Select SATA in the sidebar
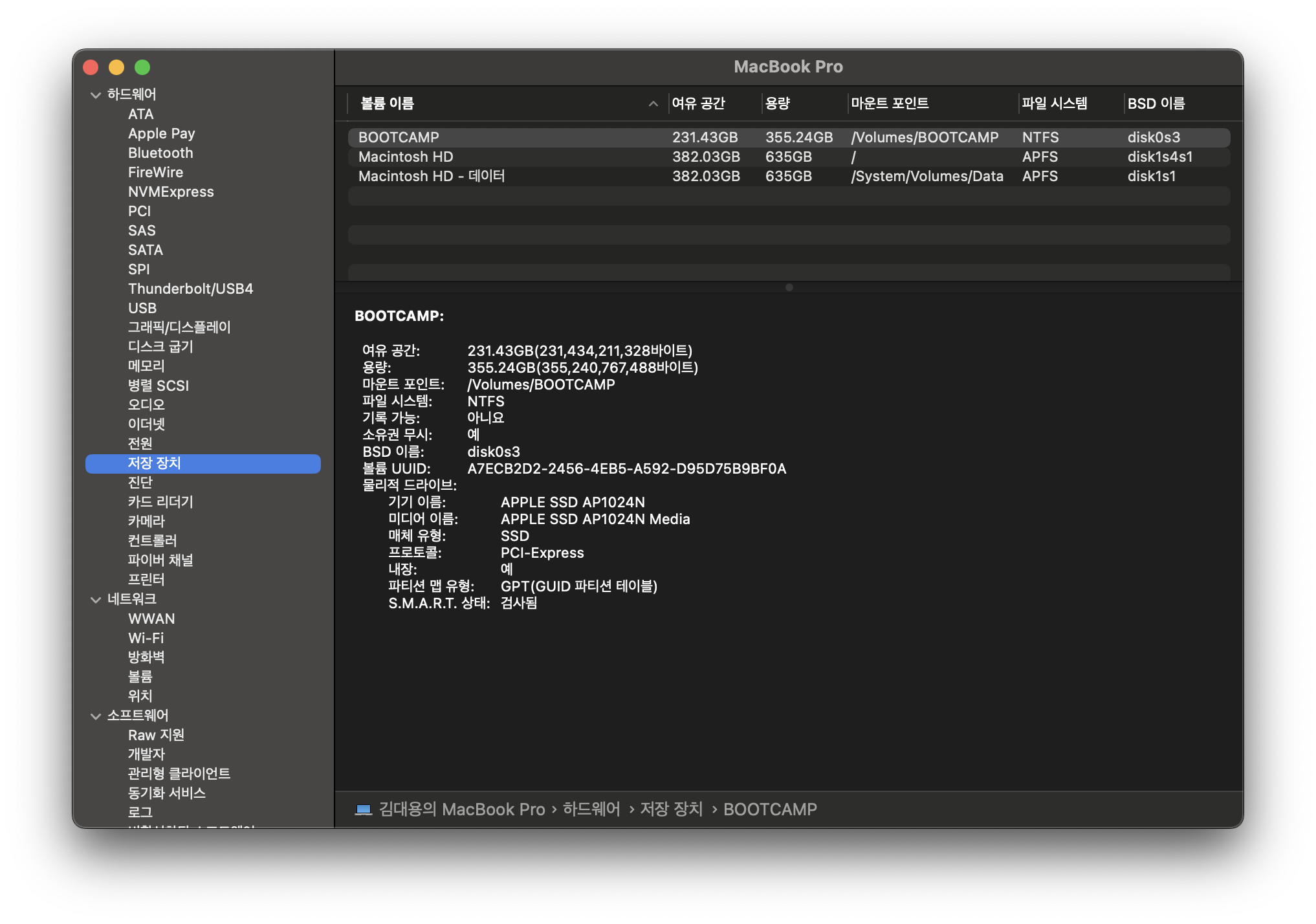Viewport: 1316px width, 924px height. coord(145,250)
